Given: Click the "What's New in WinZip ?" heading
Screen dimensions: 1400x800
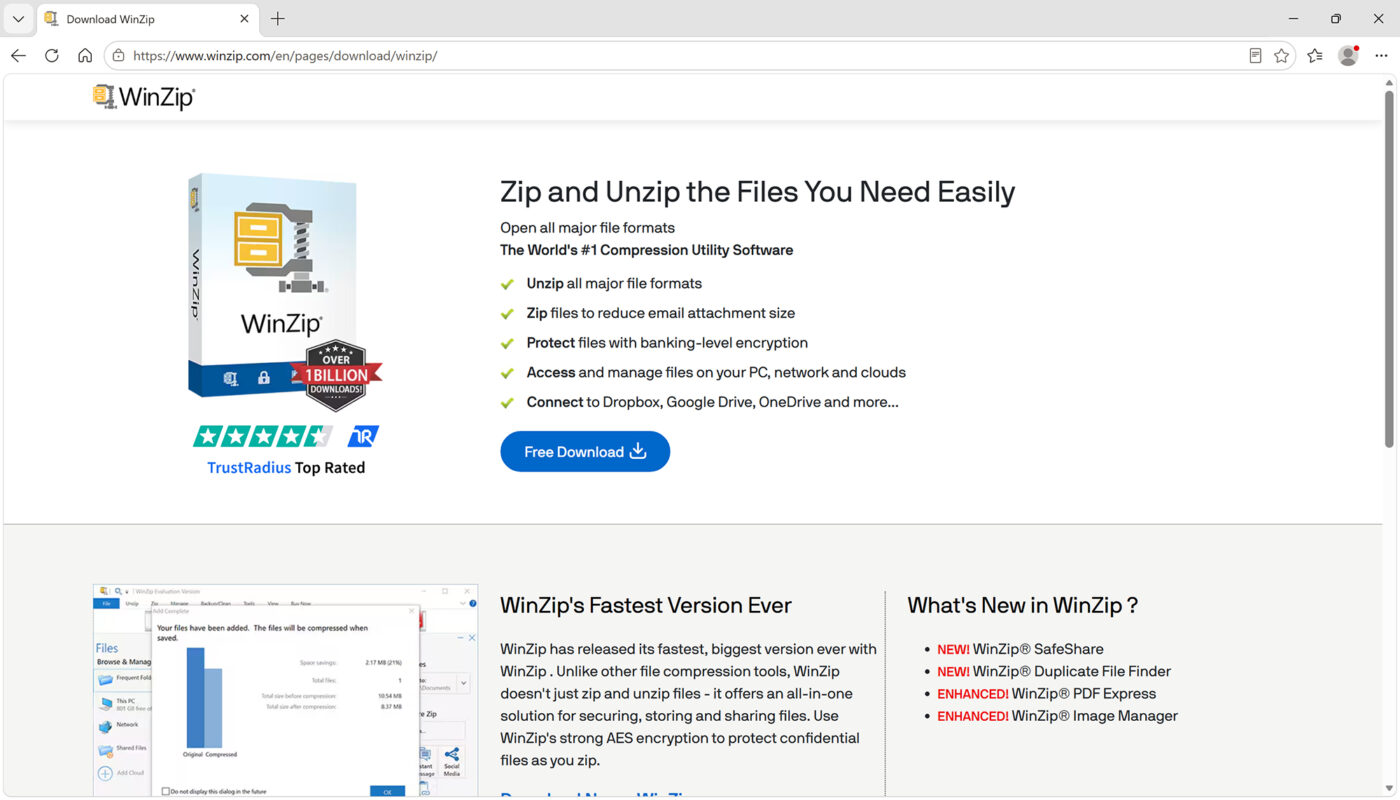Looking at the screenshot, I should click(x=1022, y=605).
